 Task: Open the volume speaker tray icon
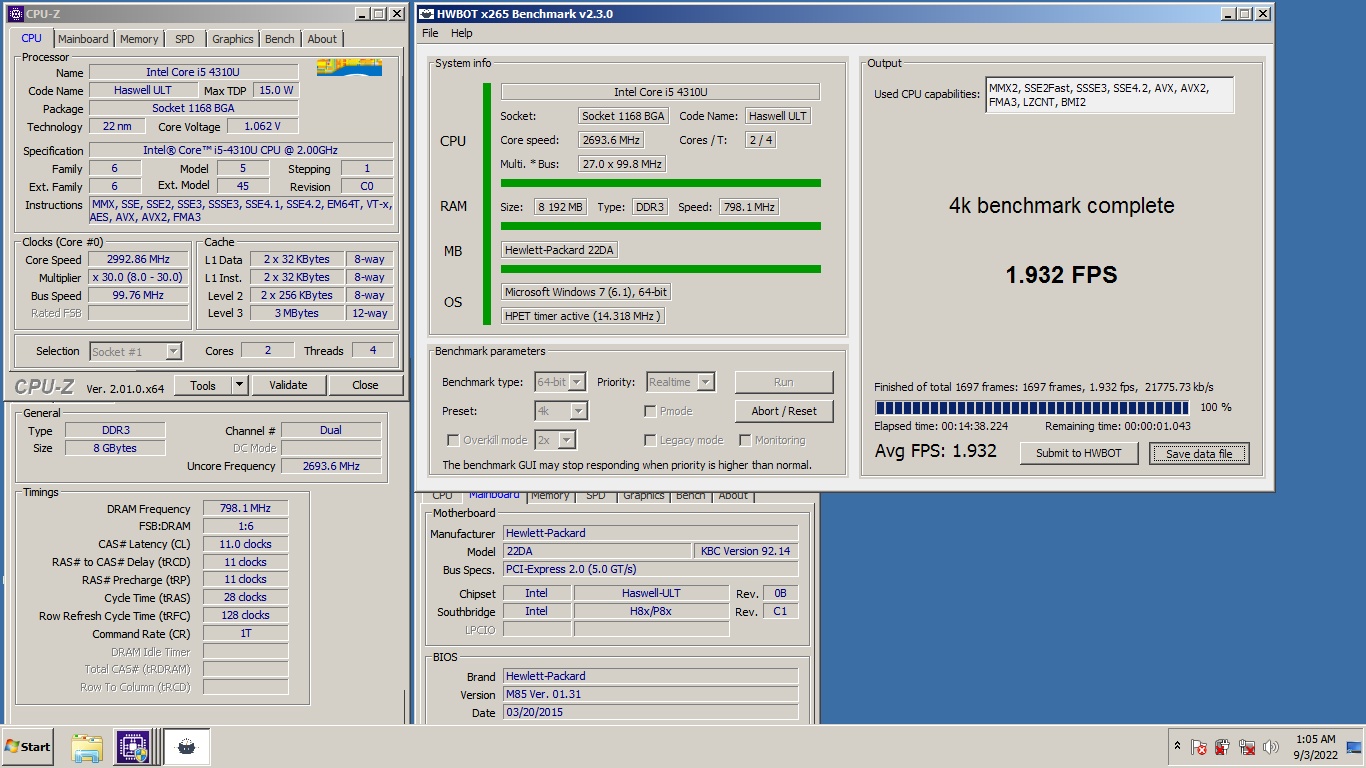tap(1271, 747)
